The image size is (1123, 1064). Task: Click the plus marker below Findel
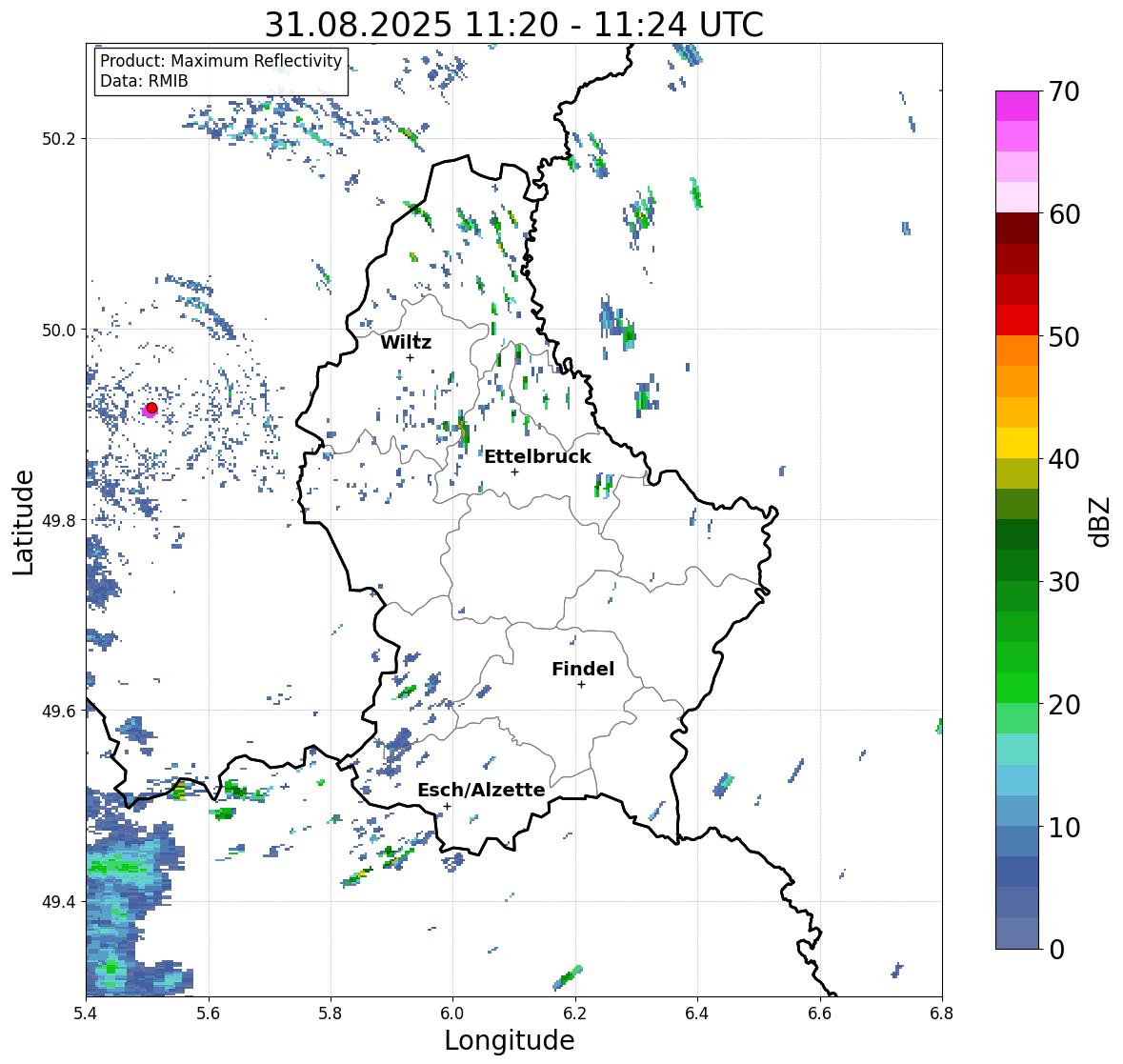(582, 685)
